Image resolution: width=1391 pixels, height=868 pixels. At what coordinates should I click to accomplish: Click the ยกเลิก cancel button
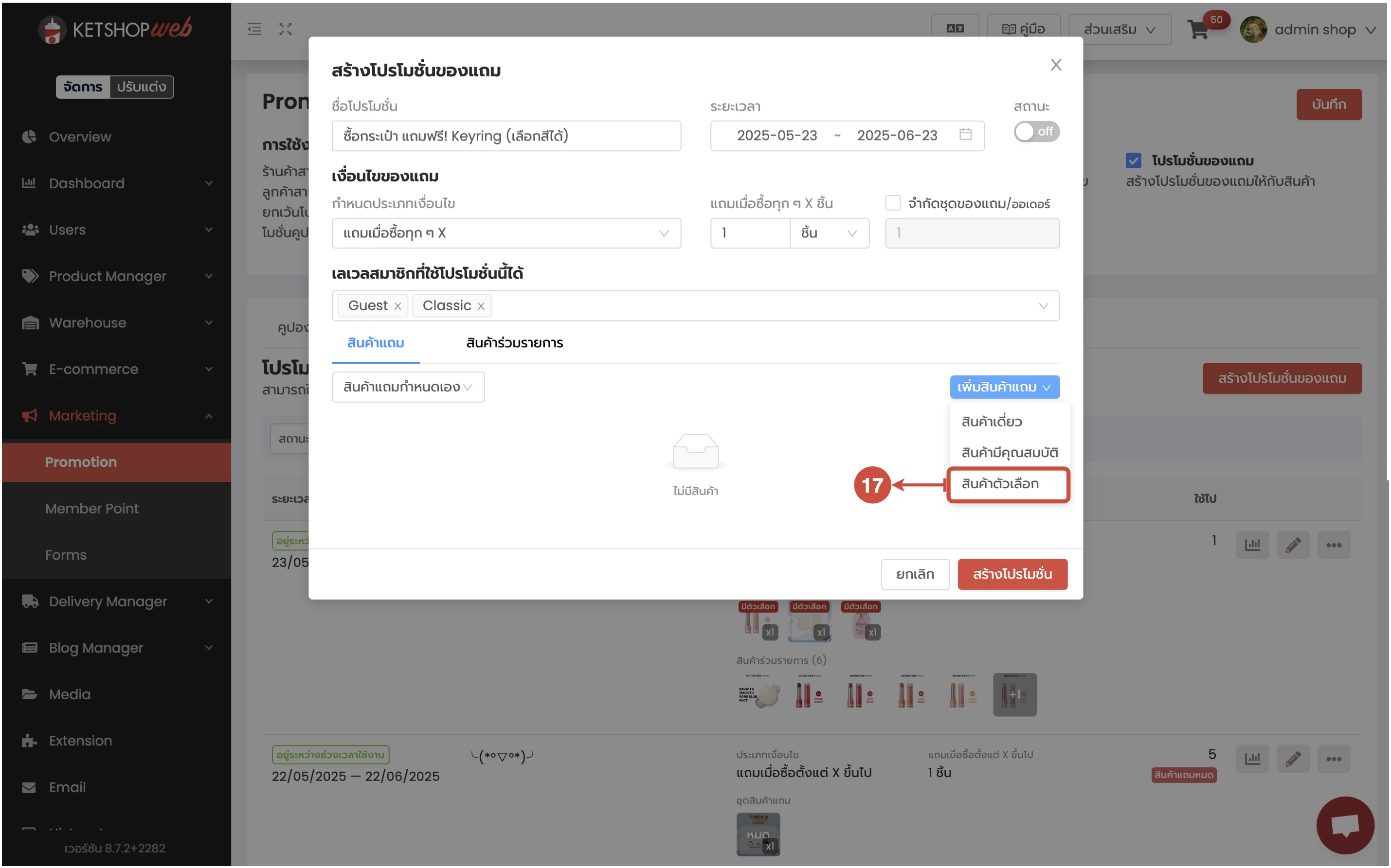coord(915,574)
